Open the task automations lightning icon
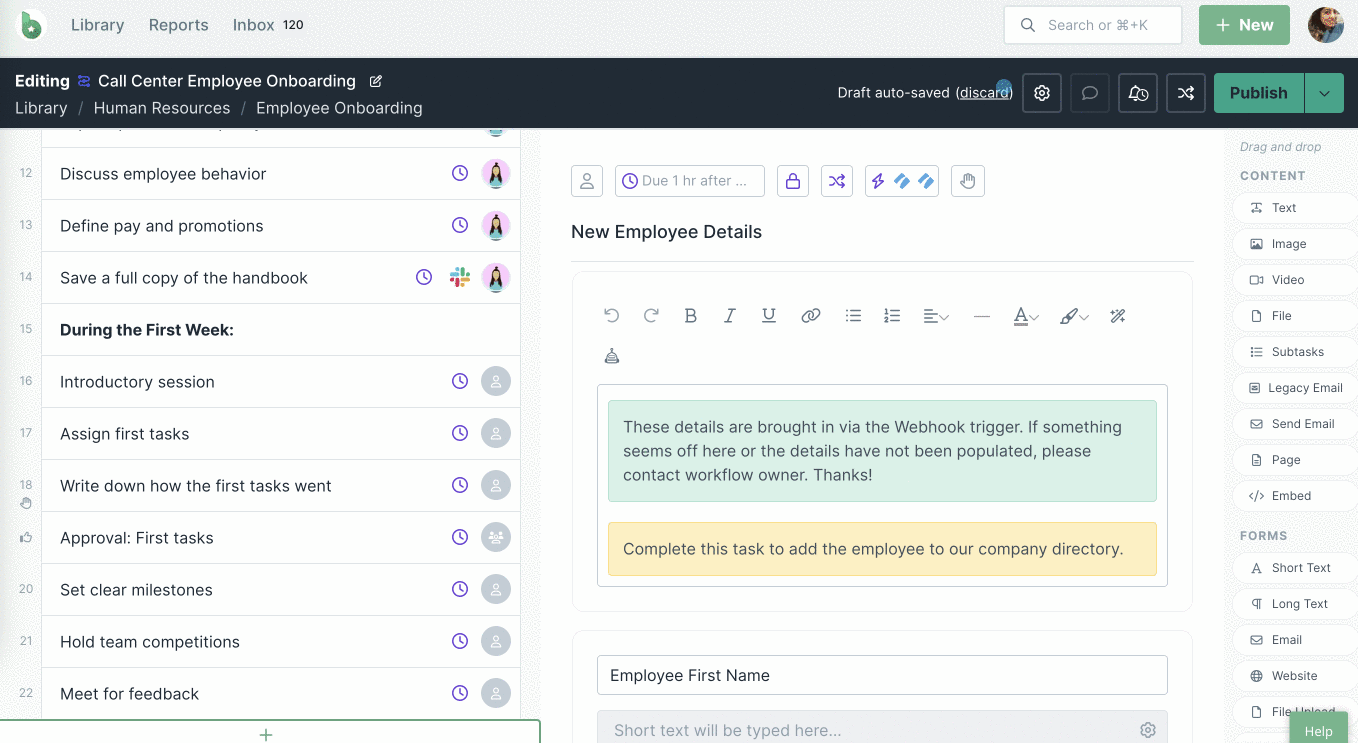 (878, 181)
